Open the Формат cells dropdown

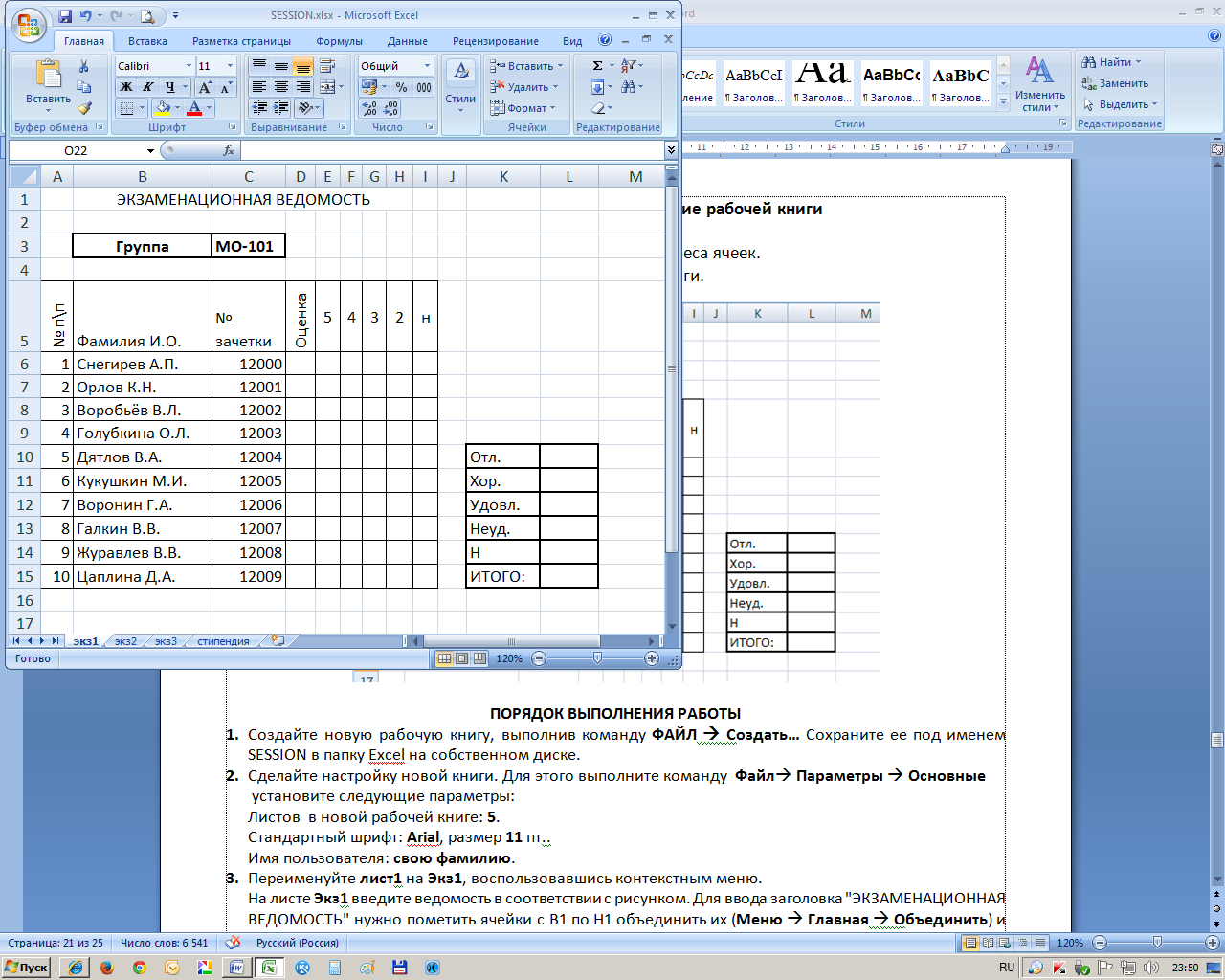(523, 108)
